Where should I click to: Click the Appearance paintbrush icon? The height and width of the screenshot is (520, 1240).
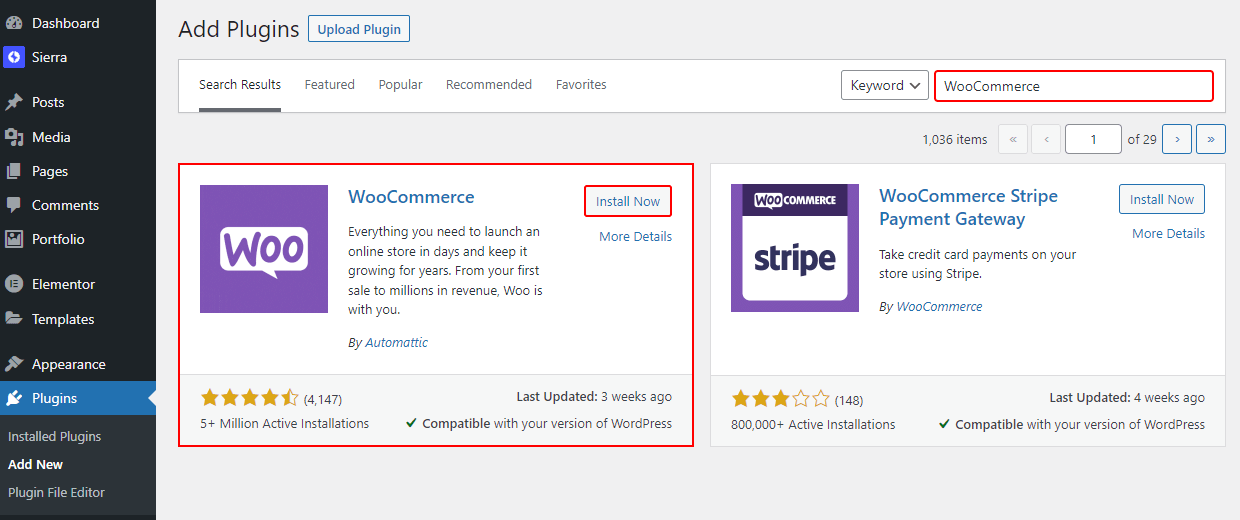click(14, 364)
